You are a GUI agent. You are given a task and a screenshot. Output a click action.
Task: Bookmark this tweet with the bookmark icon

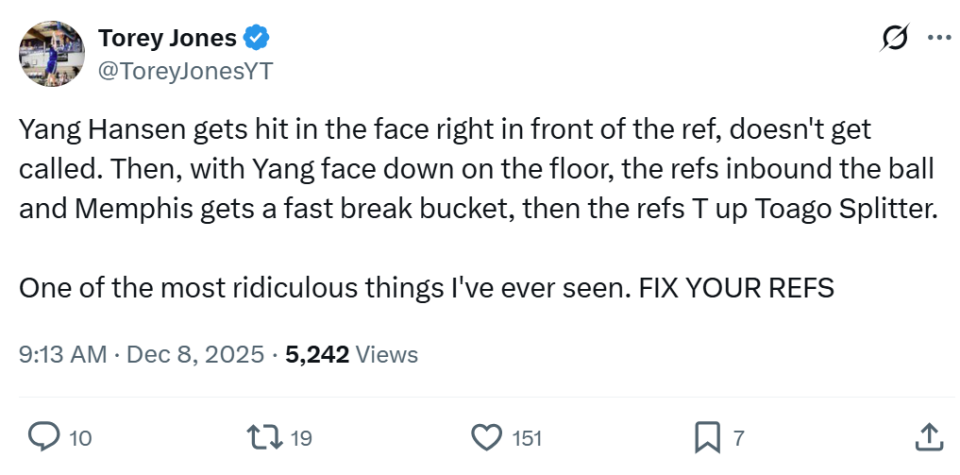tap(707, 436)
